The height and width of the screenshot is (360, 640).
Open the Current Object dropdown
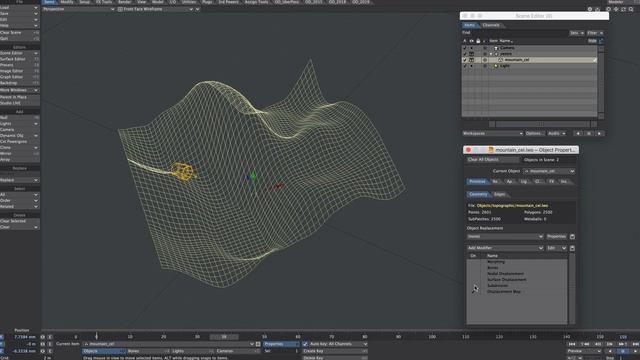(549, 171)
